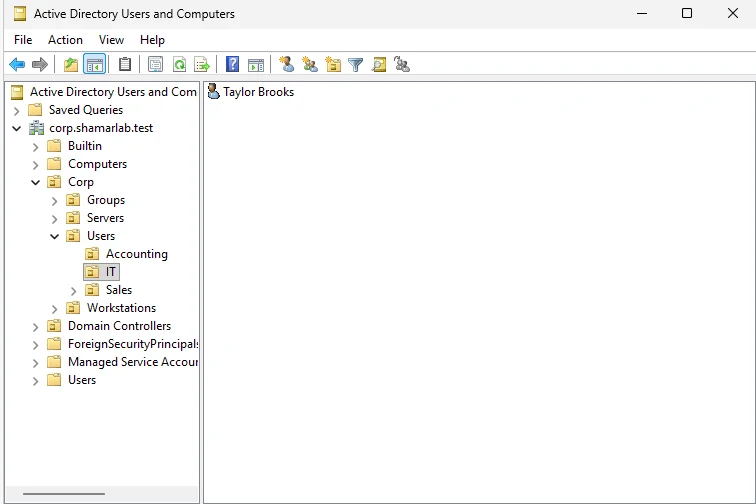
Task: Click Add to group toolbar icon
Action: click(402, 64)
